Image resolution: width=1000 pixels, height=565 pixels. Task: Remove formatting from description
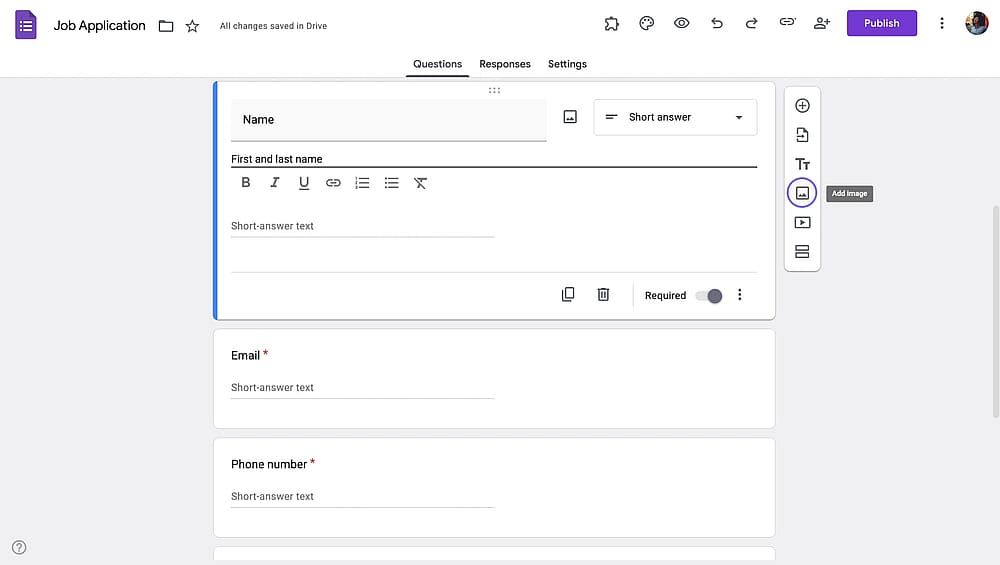(x=420, y=183)
